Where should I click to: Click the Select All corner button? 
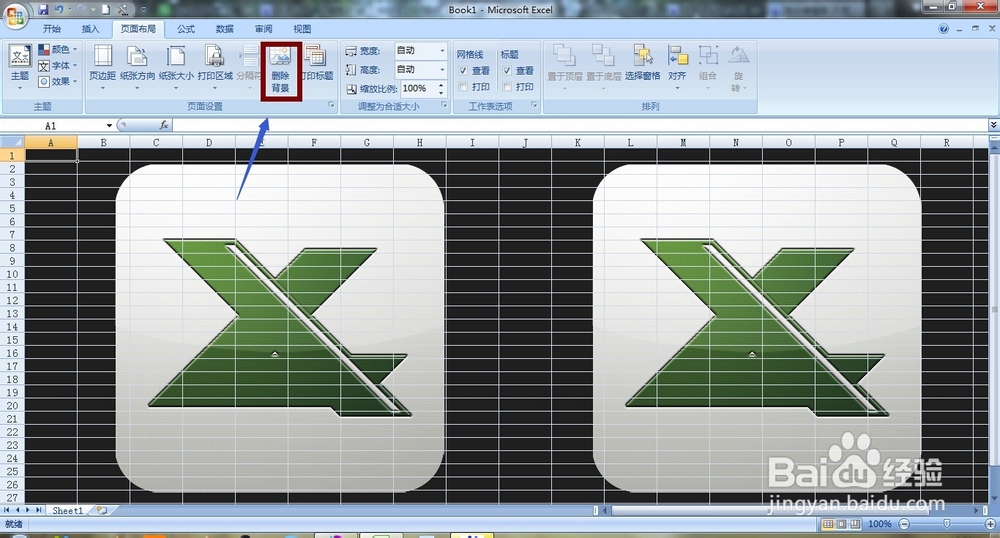click(x=12, y=142)
